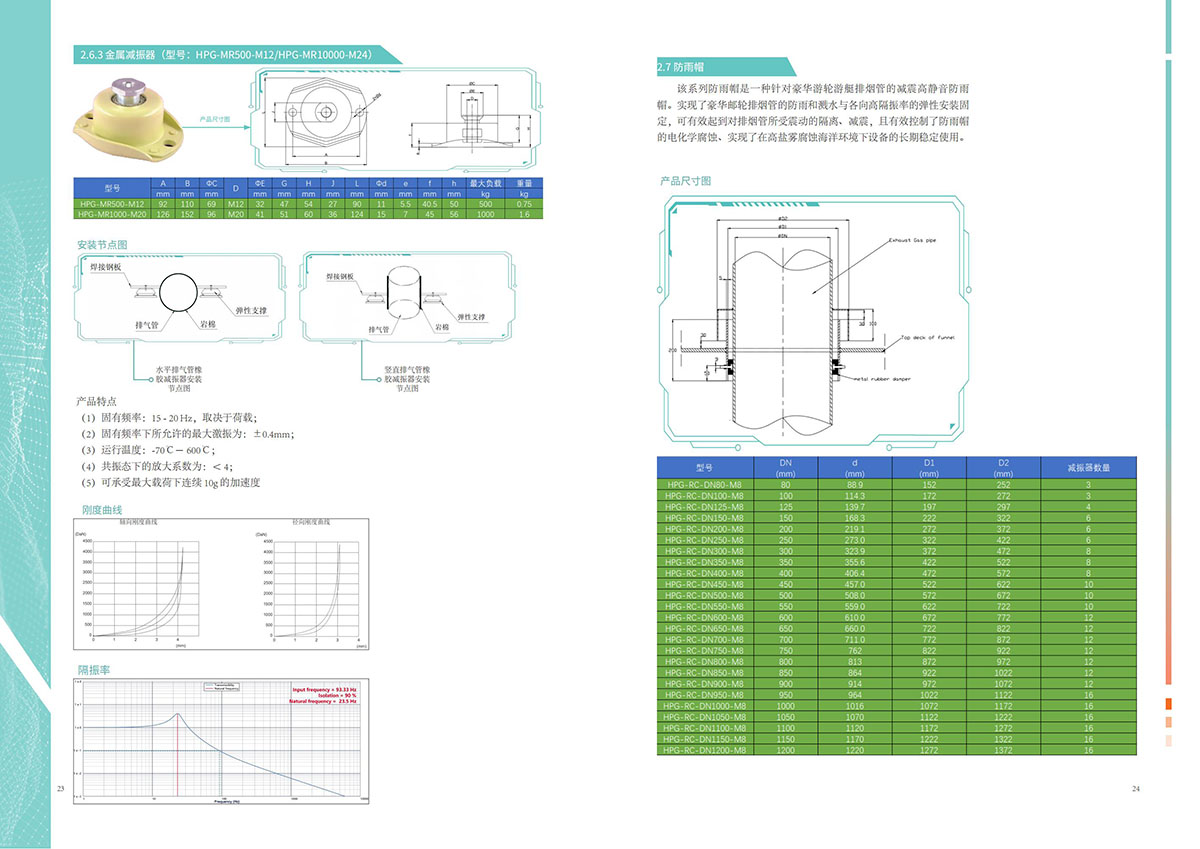This screenshot has width=1200, height=849.
Task: Select feature line '共振态下的放大系数为：< 4'
Action: tap(158, 466)
